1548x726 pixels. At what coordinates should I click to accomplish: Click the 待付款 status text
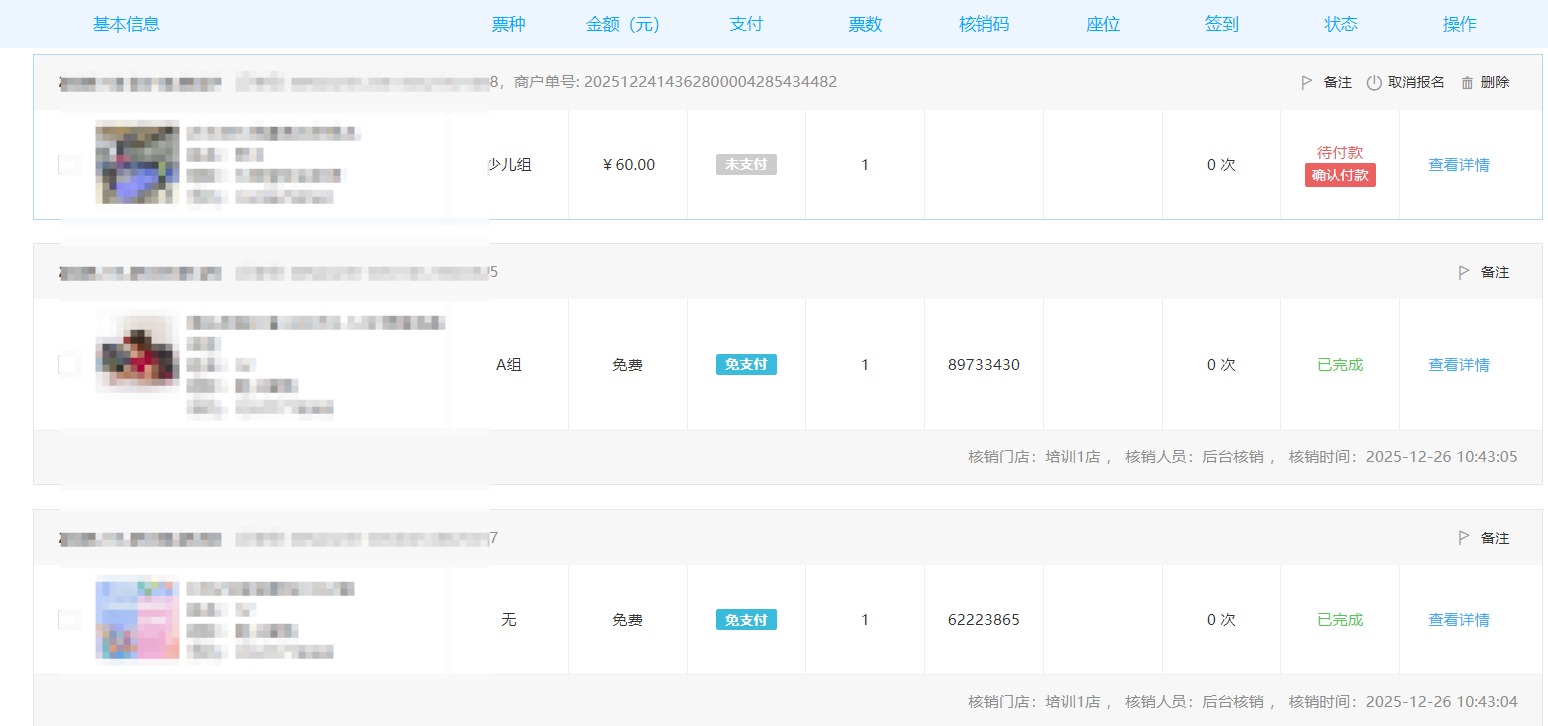pyautogui.click(x=1340, y=152)
